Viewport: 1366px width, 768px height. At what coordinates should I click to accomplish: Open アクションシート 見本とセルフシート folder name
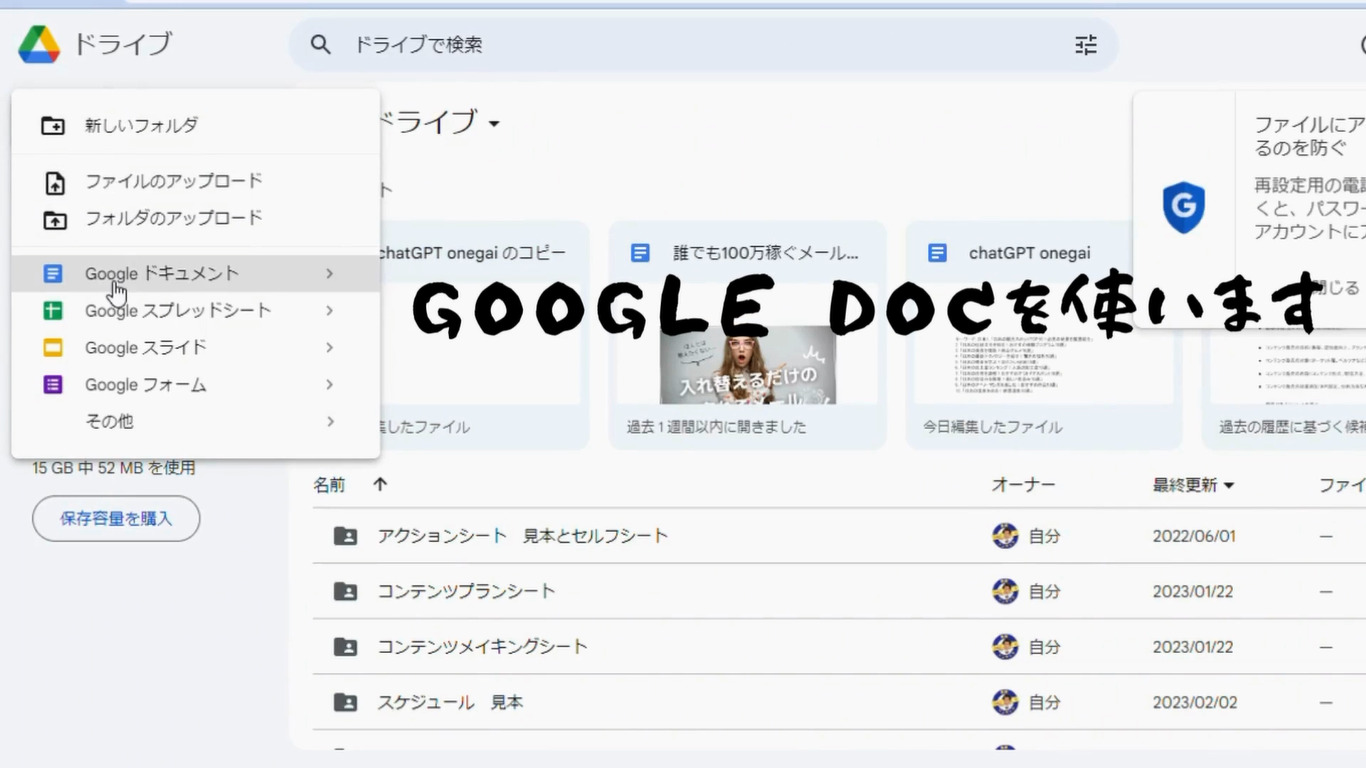point(522,536)
